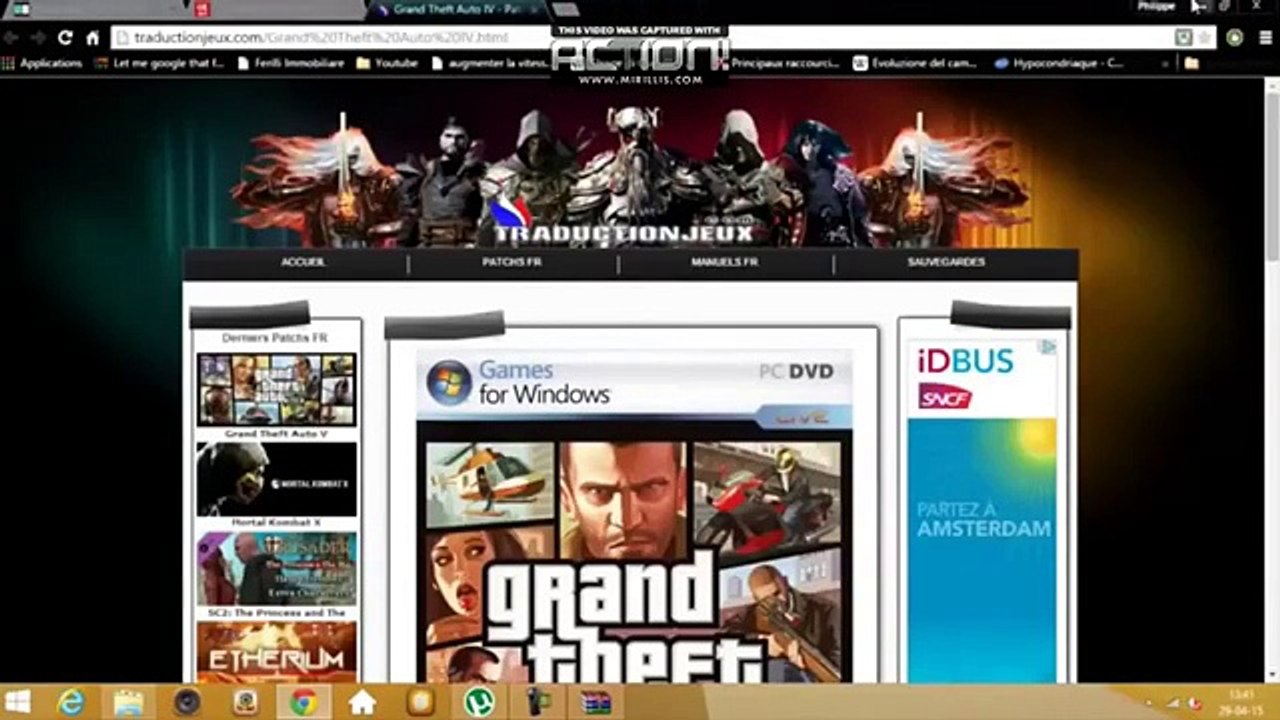Switch to the Grand Theft Auto IV tab
This screenshot has width=1280, height=720.
456,10
